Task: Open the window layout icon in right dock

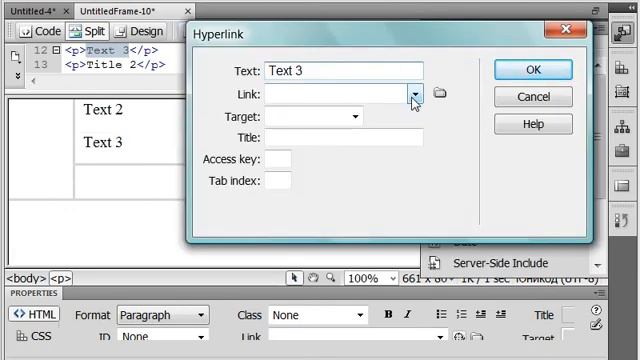Action: coord(622,186)
